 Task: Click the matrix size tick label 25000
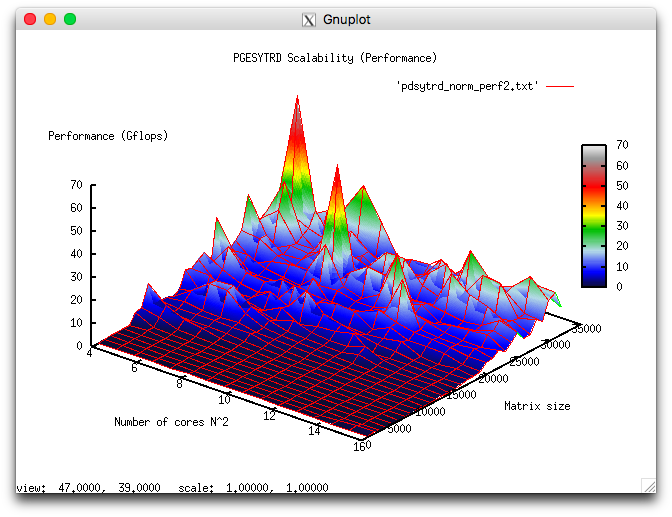[525, 362]
